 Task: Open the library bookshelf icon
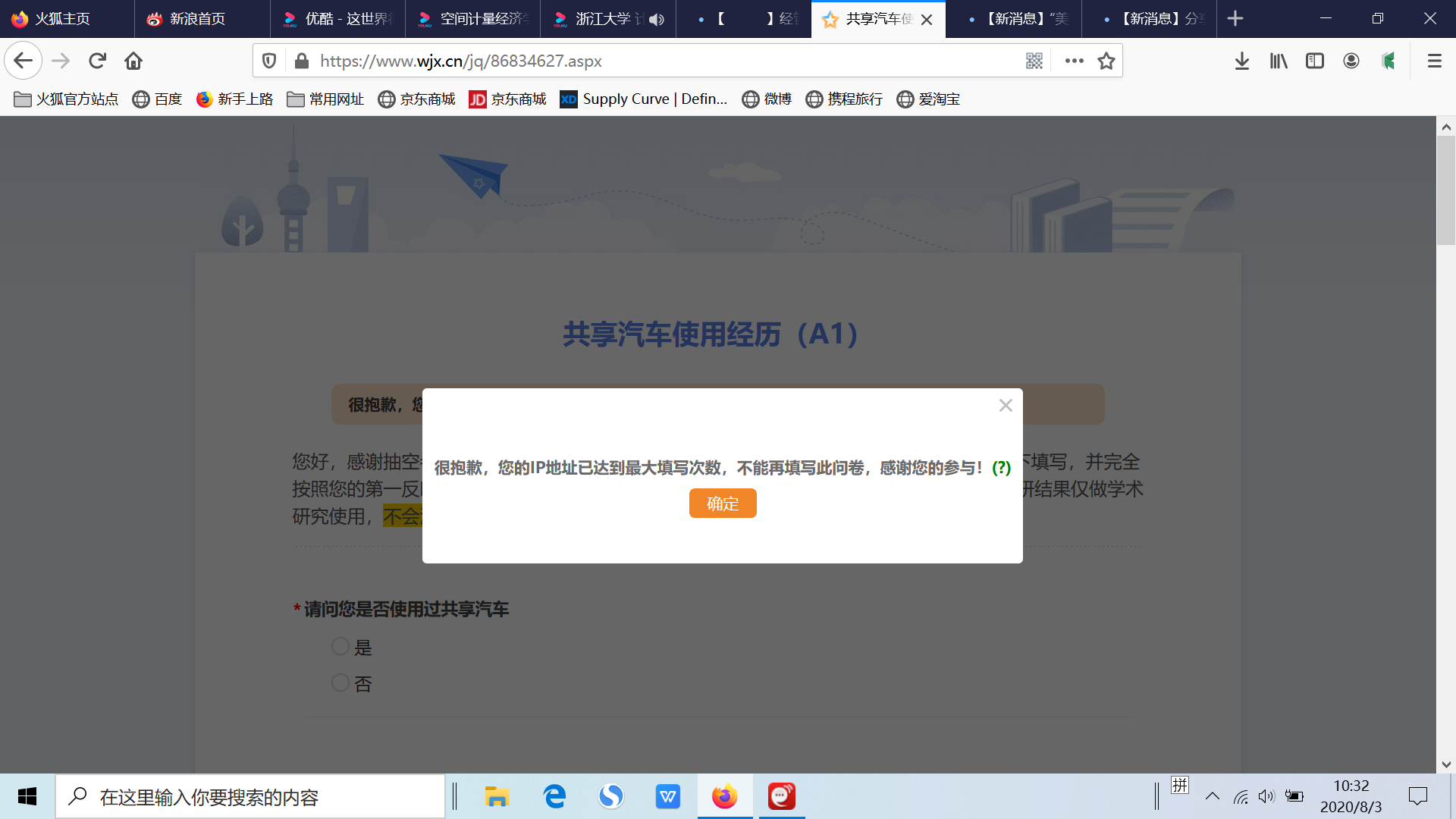click(1279, 61)
